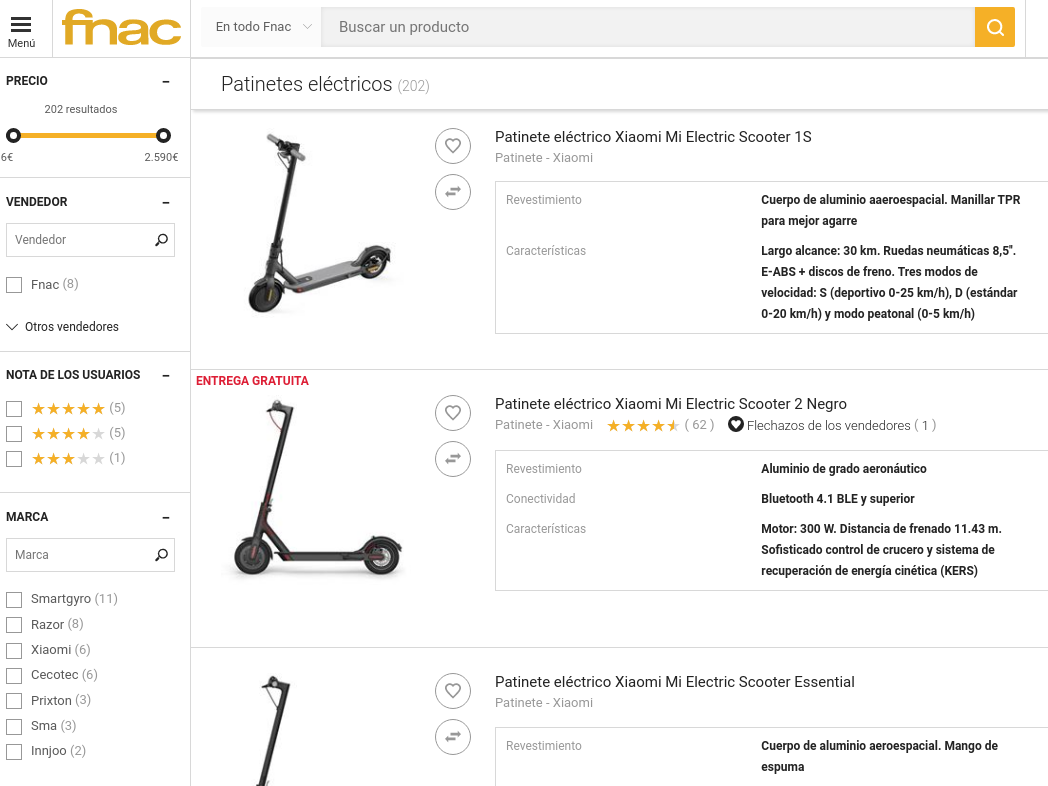Open Xiaomi Mi Electric Scooter 1S title link
Viewport: 1048px width, 786px height.
[x=653, y=137]
